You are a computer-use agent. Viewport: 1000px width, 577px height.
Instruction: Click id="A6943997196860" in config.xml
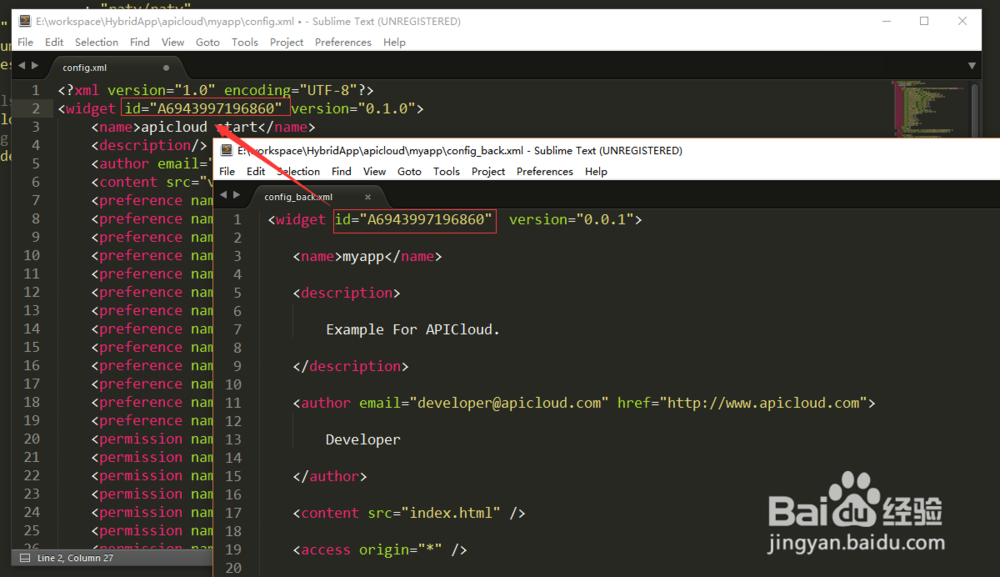point(203,108)
